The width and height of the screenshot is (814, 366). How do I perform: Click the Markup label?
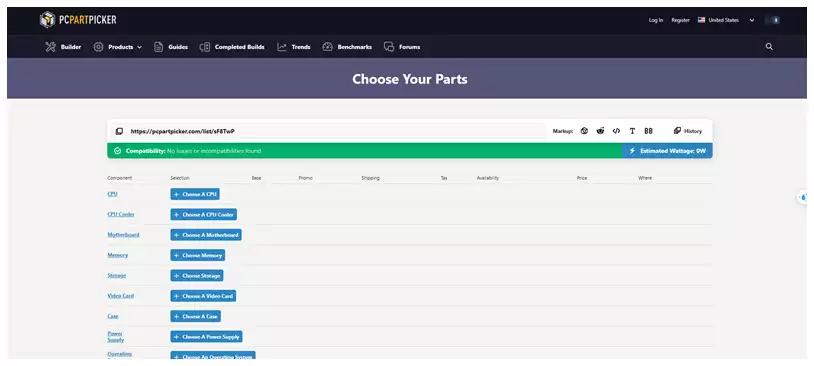[x=563, y=131]
